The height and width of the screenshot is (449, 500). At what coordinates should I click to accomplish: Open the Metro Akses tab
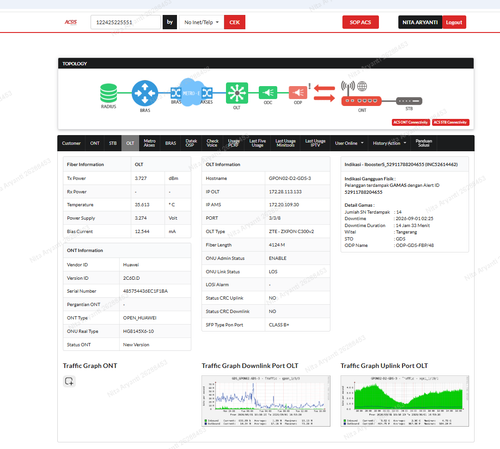[149, 143]
